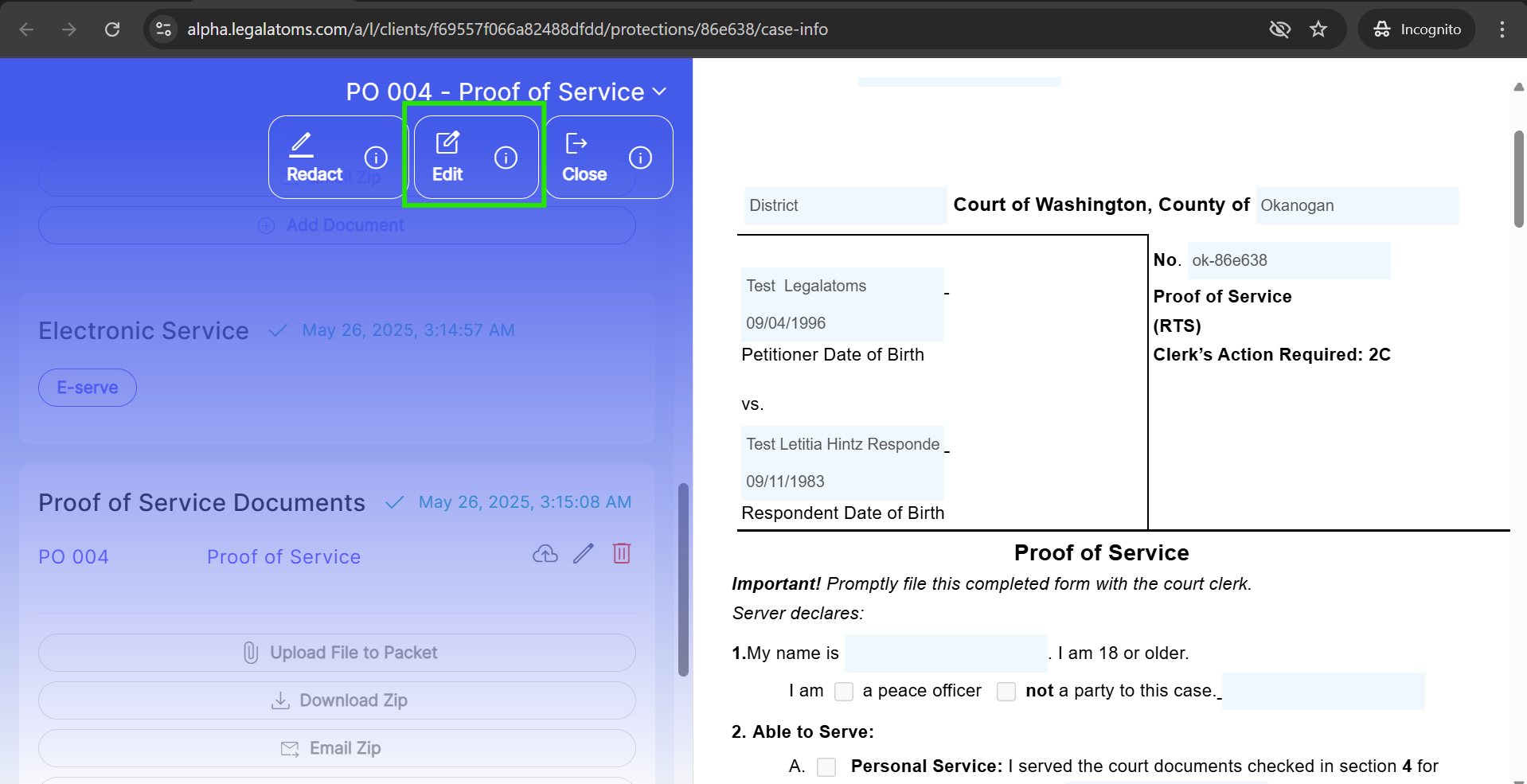This screenshot has height=784, width=1527.
Task: Click the case number ok-86e638 field
Action: click(x=1289, y=260)
